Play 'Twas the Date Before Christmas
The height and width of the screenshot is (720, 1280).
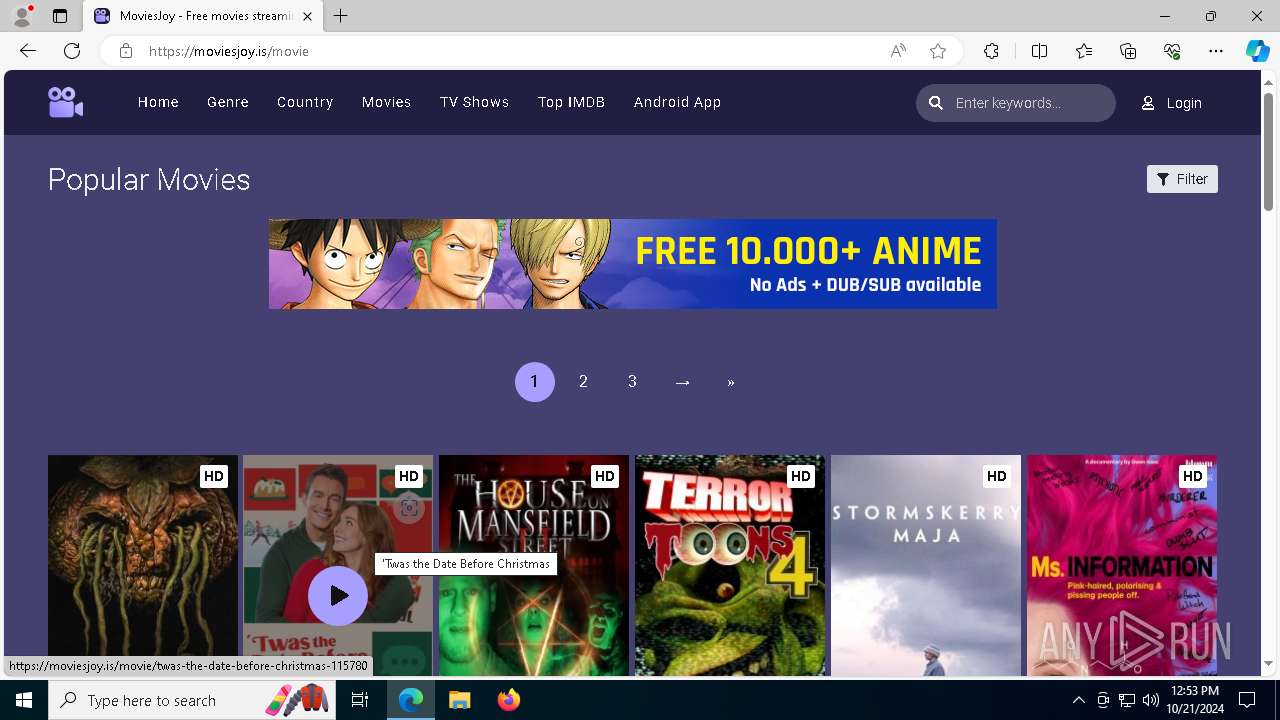[x=338, y=596]
